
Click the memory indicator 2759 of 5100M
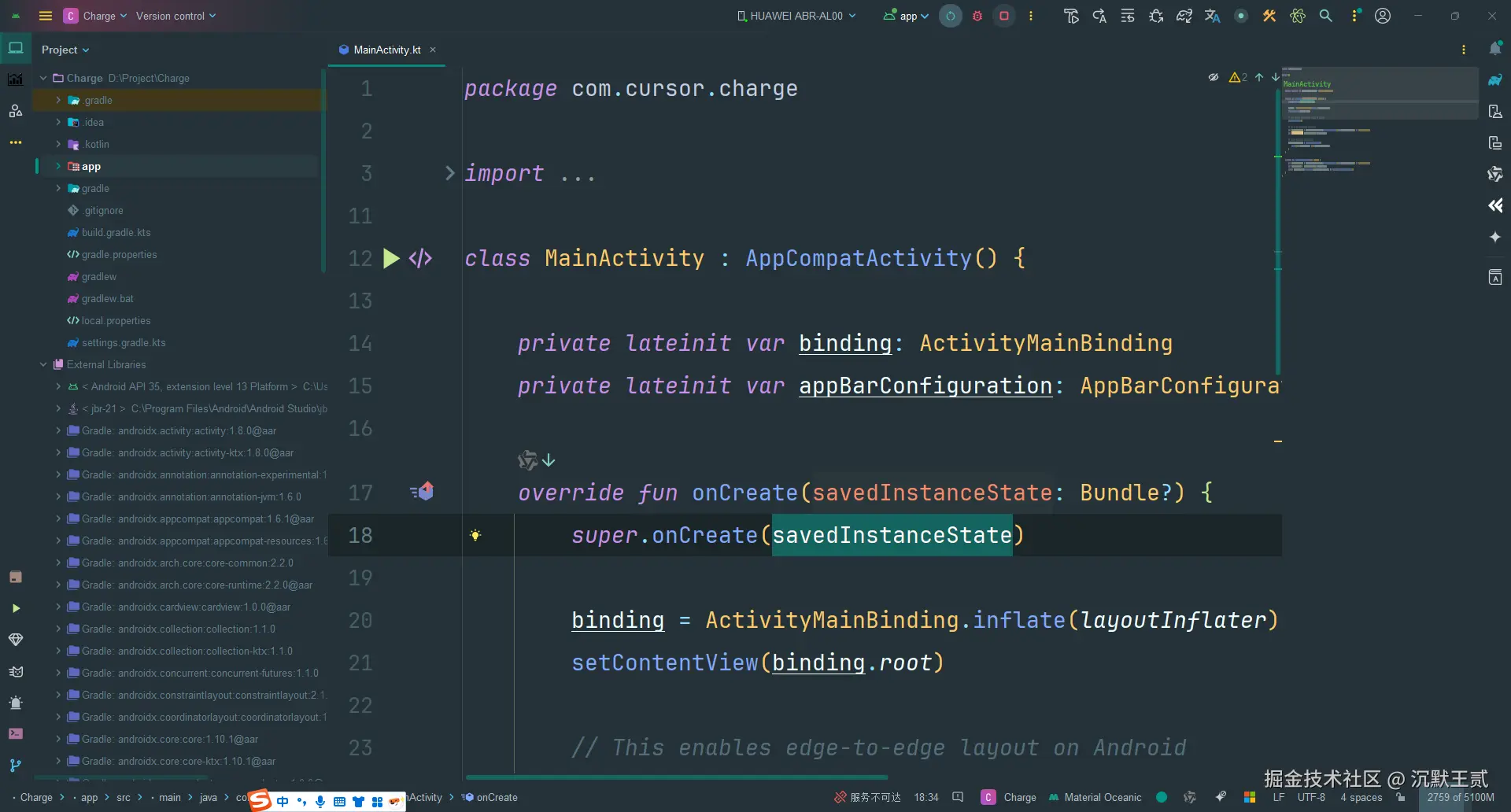(1461, 797)
